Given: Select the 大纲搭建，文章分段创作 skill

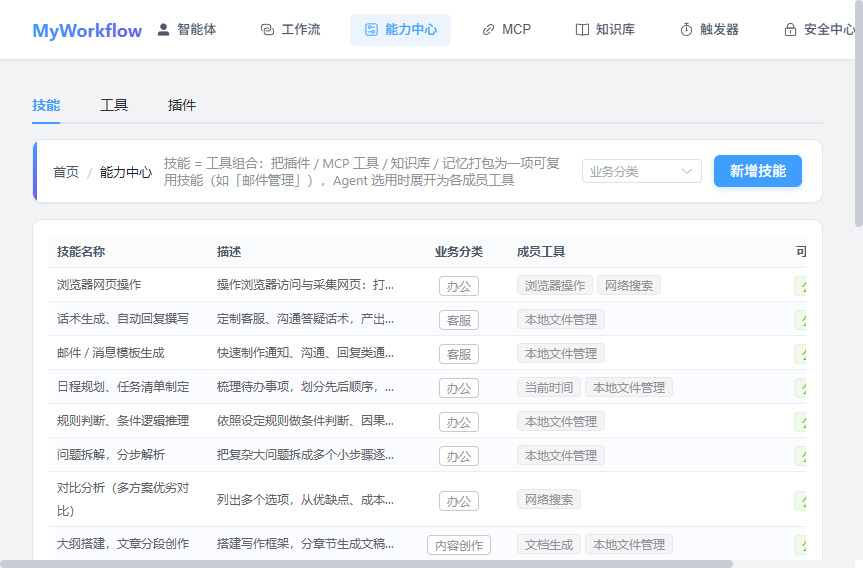Looking at the screenshot, I should click(123, 544).
